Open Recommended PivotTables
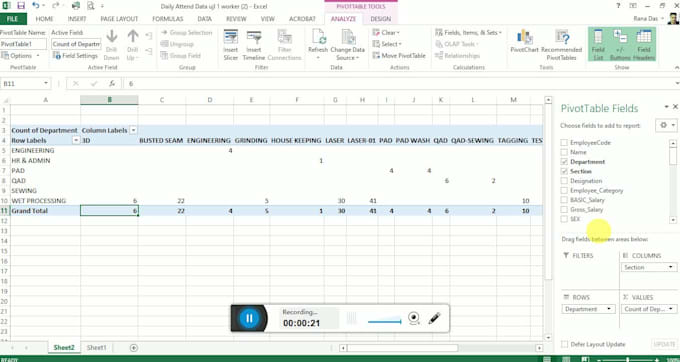 (x=562, y=45)
